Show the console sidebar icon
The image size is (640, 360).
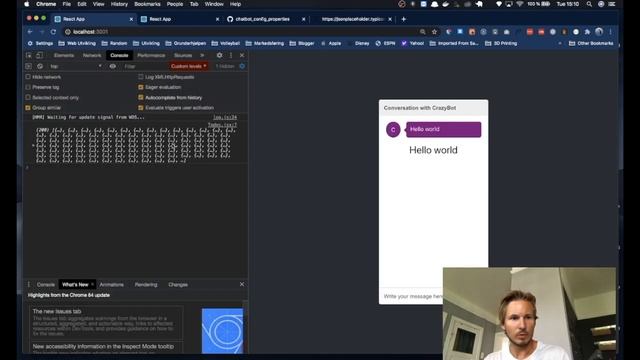point(29,66)
